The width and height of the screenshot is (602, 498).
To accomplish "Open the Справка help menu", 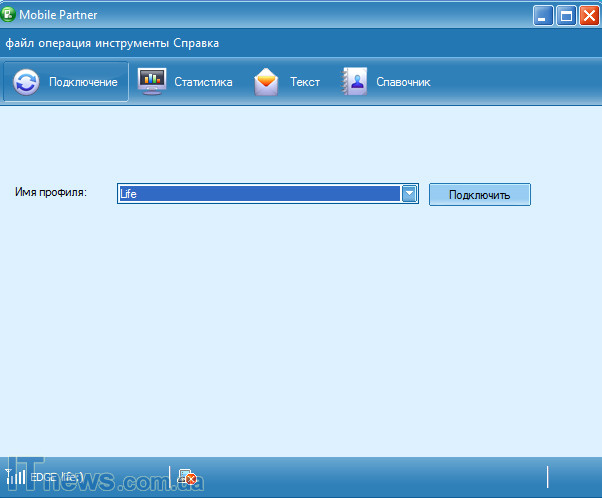I will click(197, 43).
